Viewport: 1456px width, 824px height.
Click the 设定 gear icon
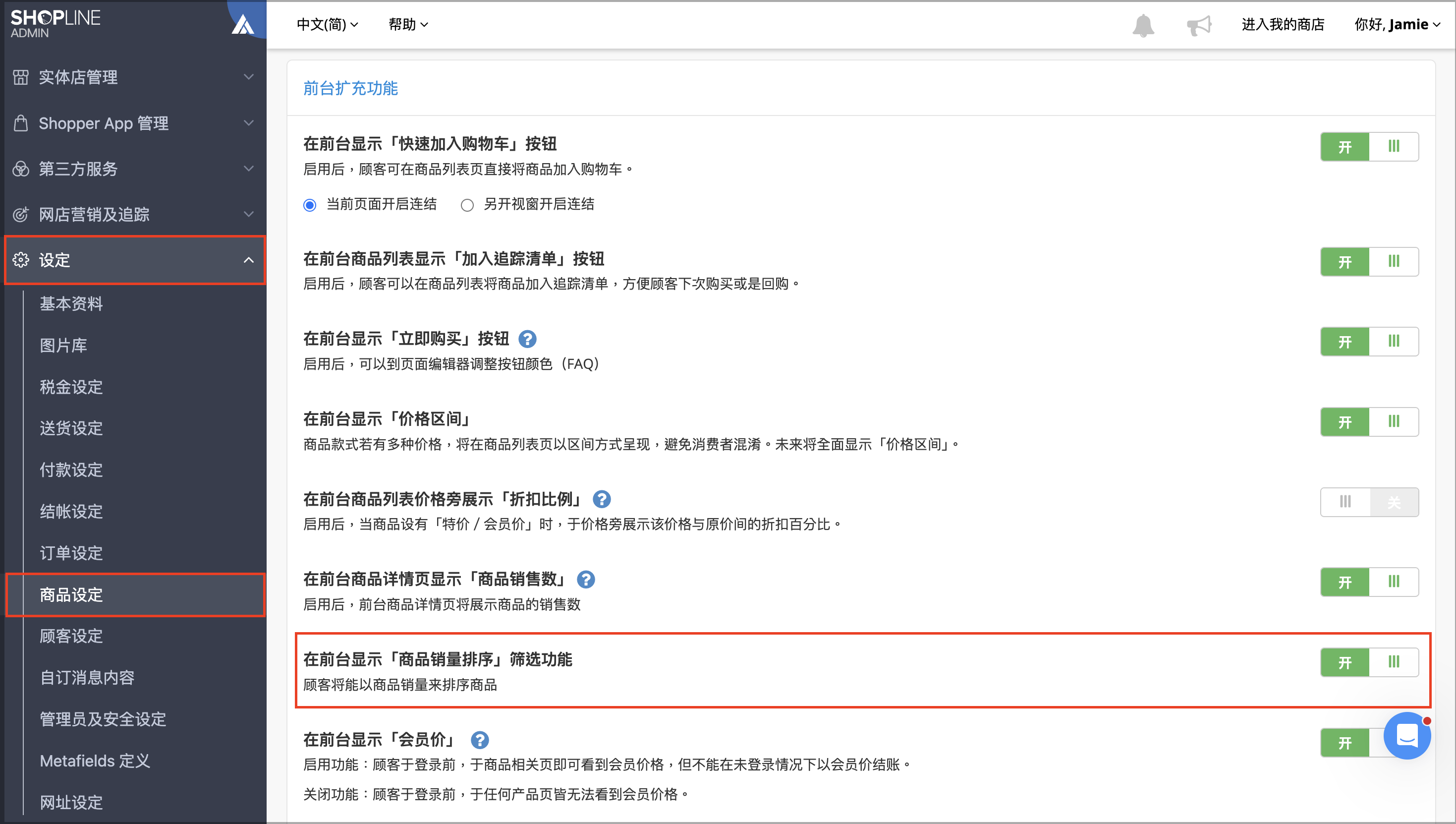[x=21, y=260]
